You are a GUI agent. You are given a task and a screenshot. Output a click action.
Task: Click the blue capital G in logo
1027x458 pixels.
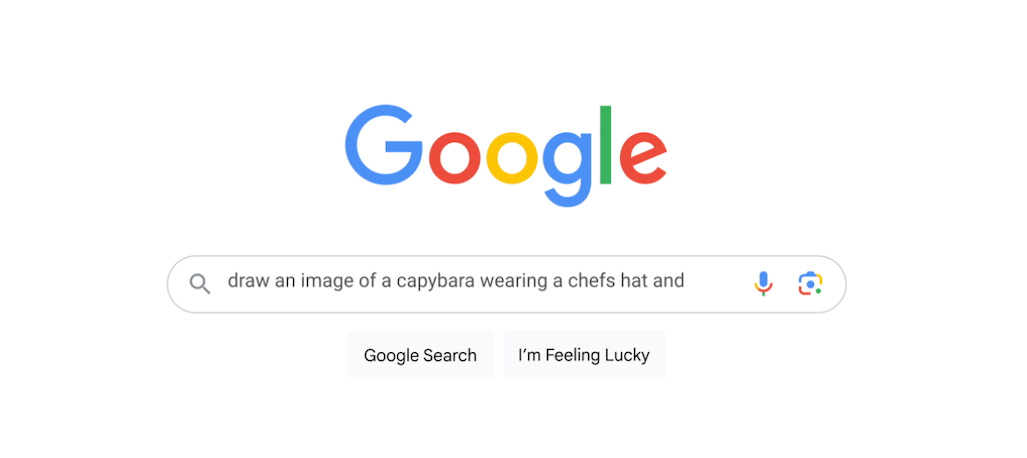point(384,145)
